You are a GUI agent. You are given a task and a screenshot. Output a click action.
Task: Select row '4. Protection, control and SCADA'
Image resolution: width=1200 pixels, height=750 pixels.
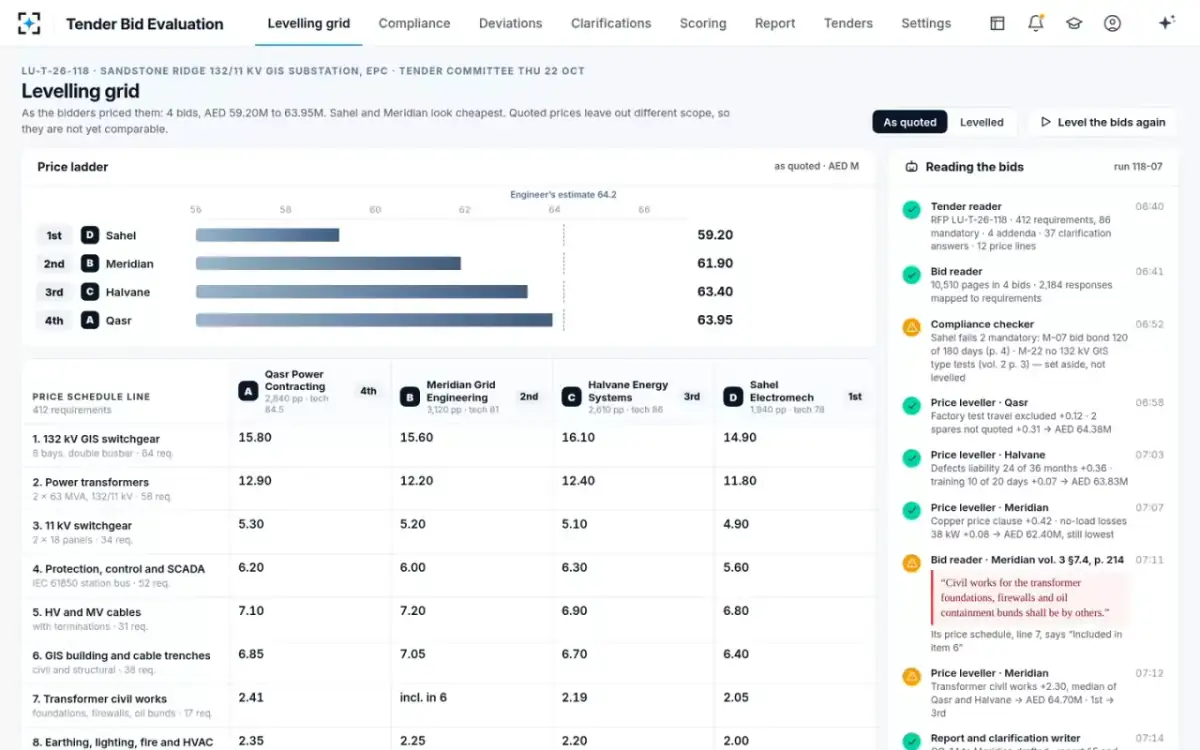[x=448, y=575]
